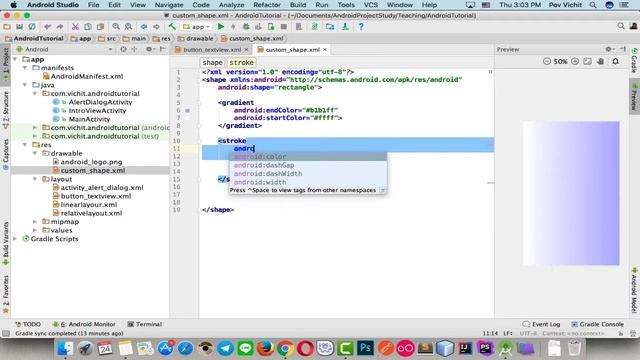The width and height of the screenshot is (640, 360).
Task: Click the Search Everywhere magnifier at toolbar right
Action: 621,26
